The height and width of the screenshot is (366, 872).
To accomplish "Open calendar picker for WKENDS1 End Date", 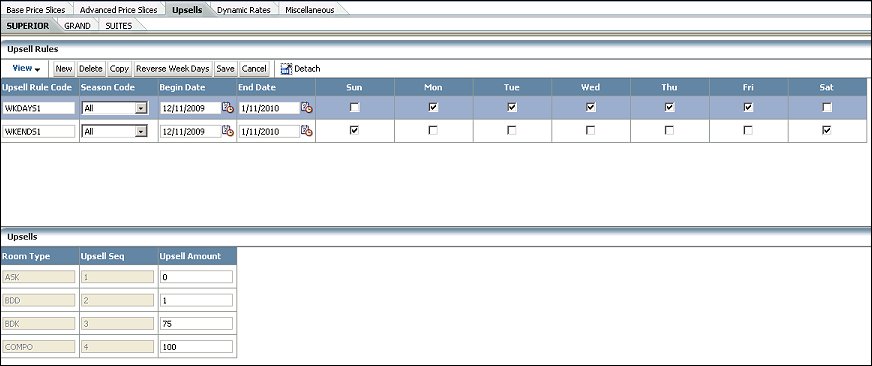I will [307, 131].
